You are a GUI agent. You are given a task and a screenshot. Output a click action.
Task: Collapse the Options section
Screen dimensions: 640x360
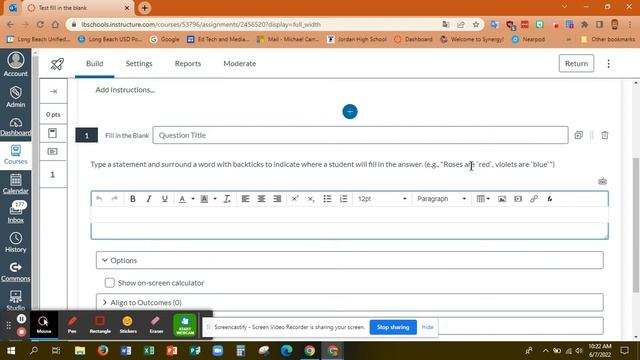tap(349, 260)
